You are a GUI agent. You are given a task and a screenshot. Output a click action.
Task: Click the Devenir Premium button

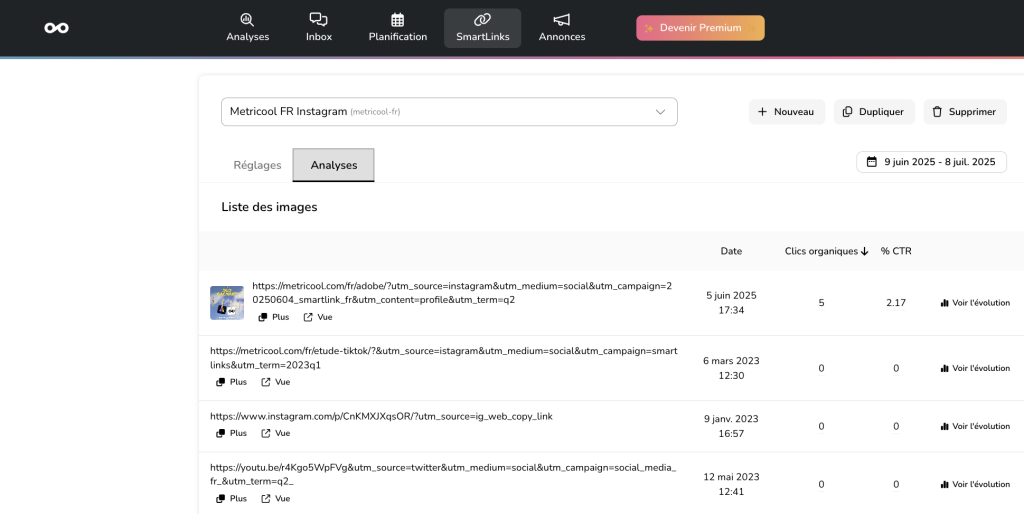click(x=700, y=28)
